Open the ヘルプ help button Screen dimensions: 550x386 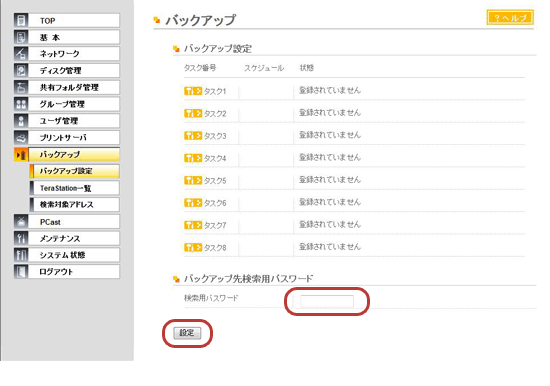click(510, 18)
